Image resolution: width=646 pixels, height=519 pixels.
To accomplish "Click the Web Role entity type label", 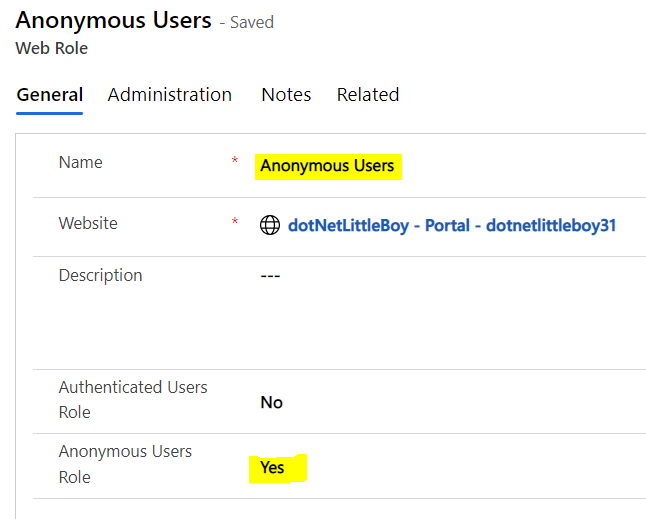I will (x=51, y=48).
